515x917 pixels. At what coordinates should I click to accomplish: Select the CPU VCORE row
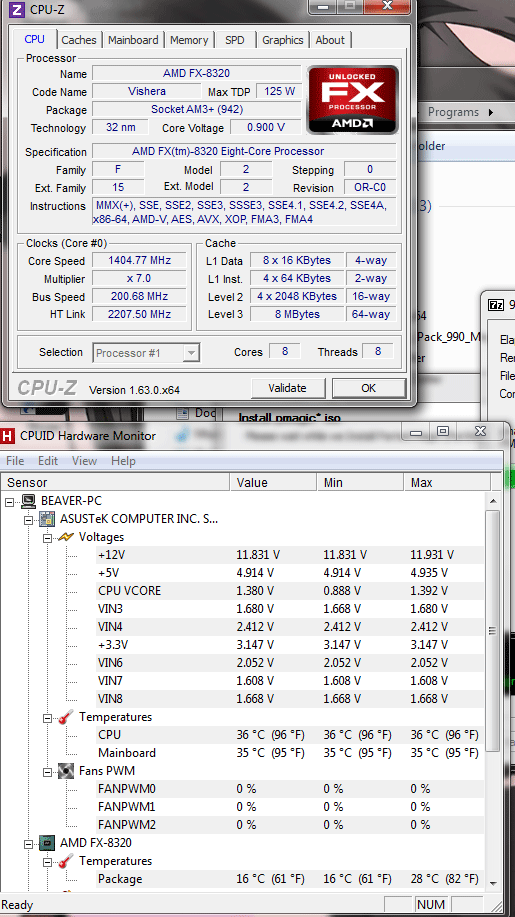click(x=289, y=591)
